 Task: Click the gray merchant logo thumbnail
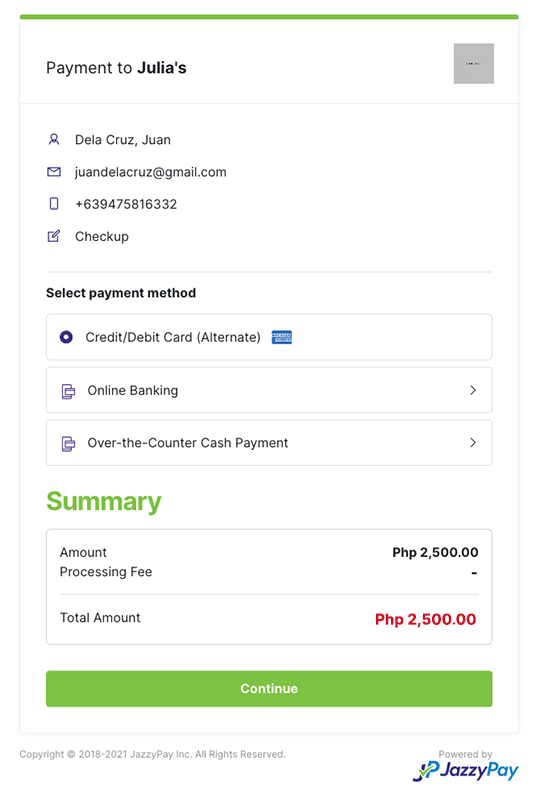(x=474, y=64)
